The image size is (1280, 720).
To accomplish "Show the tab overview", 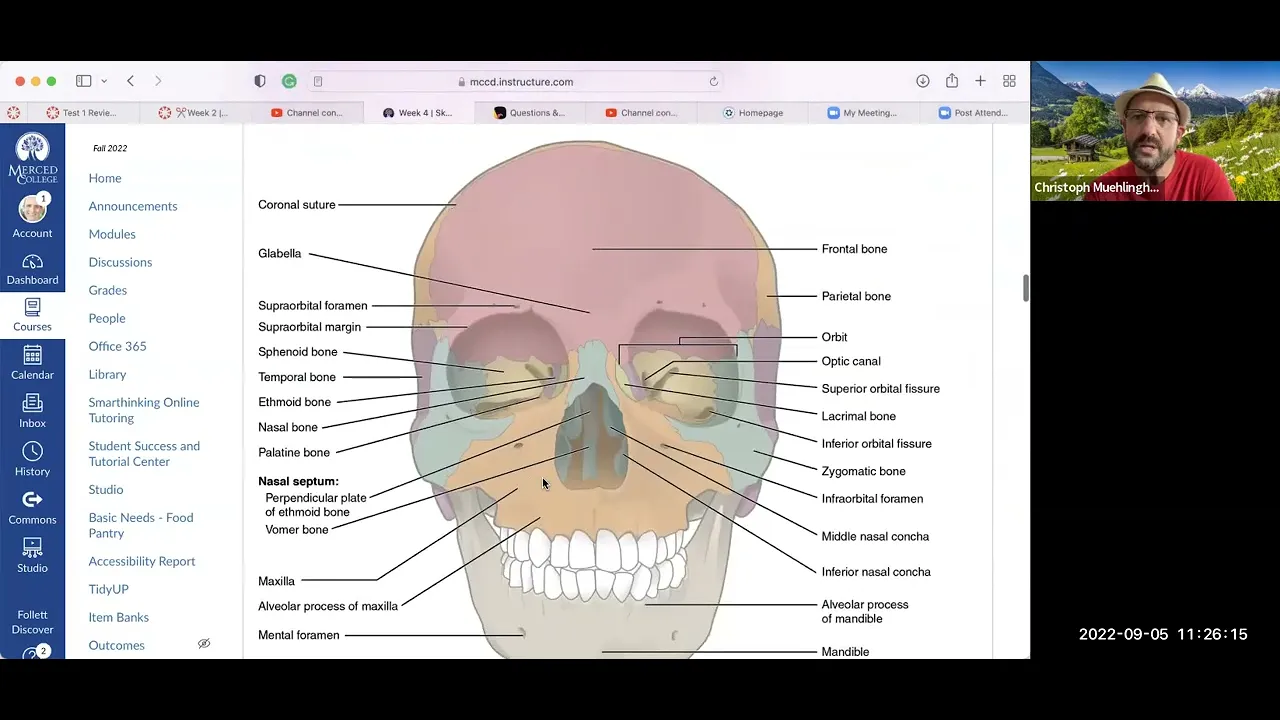I will pyautogui.click(x=1009, y=81).
